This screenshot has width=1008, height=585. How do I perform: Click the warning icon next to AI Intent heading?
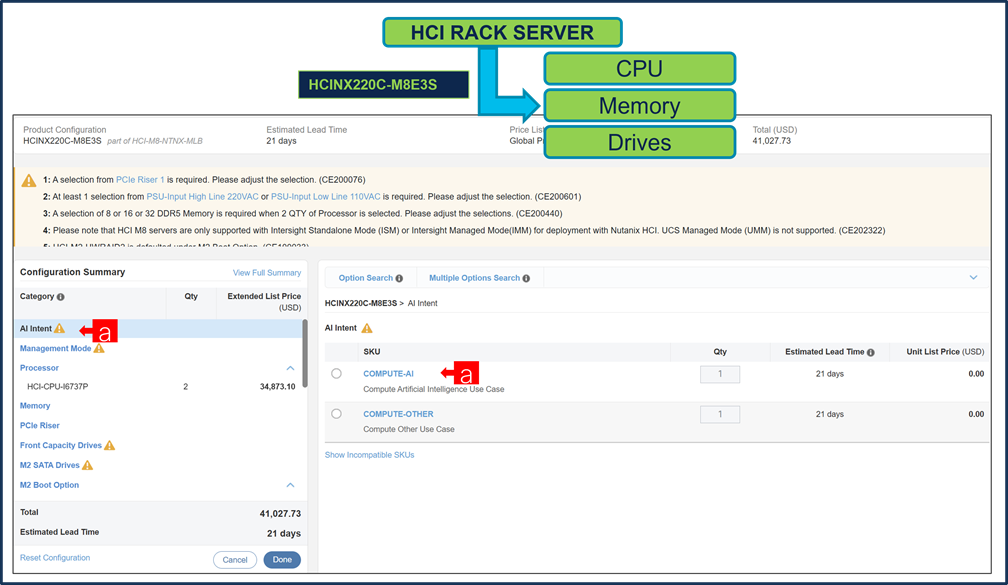[367, 328]
